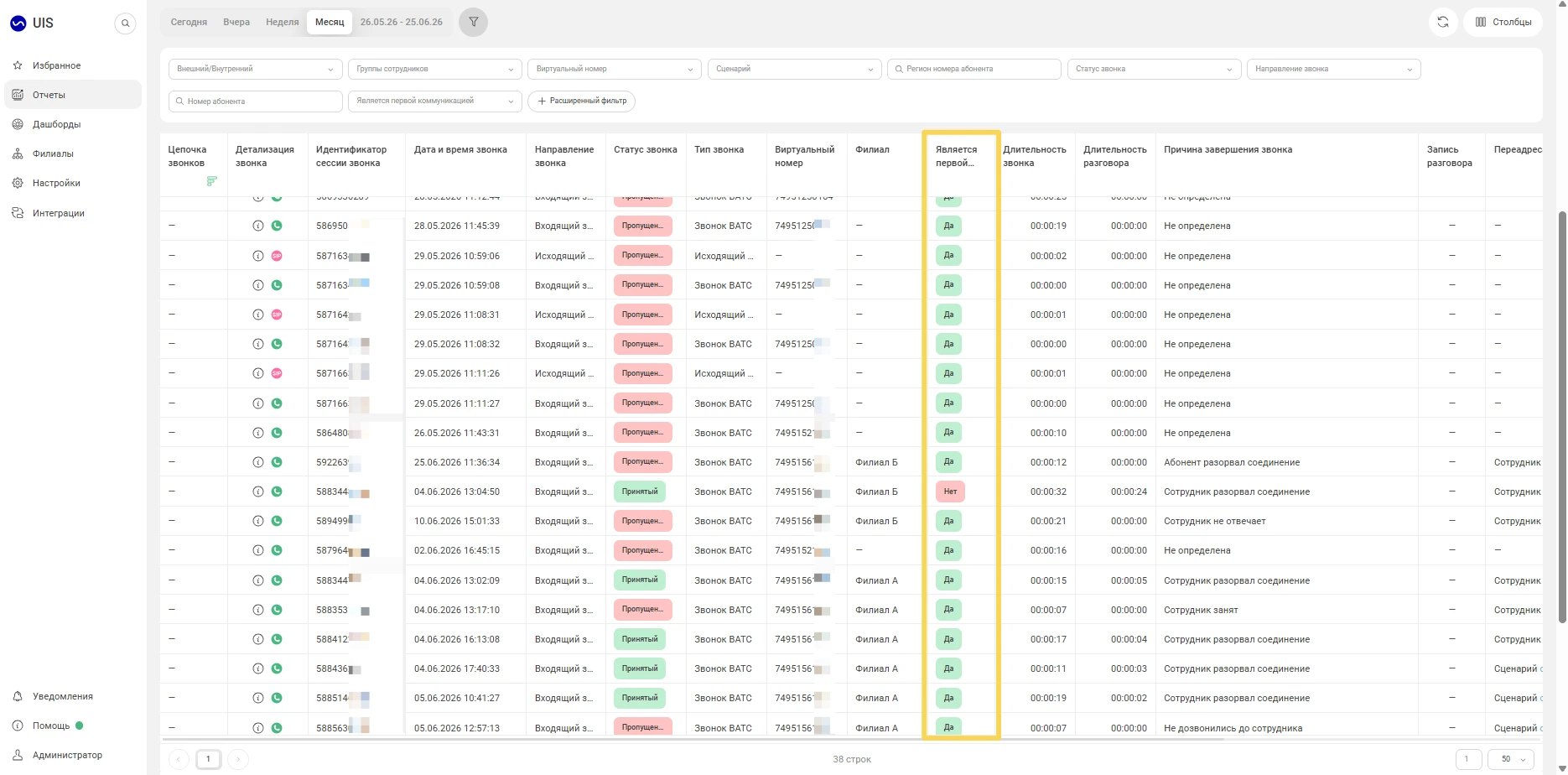Click pink SIP icon for call 29.05.2026 10:59:06
1568x775 pixels.
(277, 256)
